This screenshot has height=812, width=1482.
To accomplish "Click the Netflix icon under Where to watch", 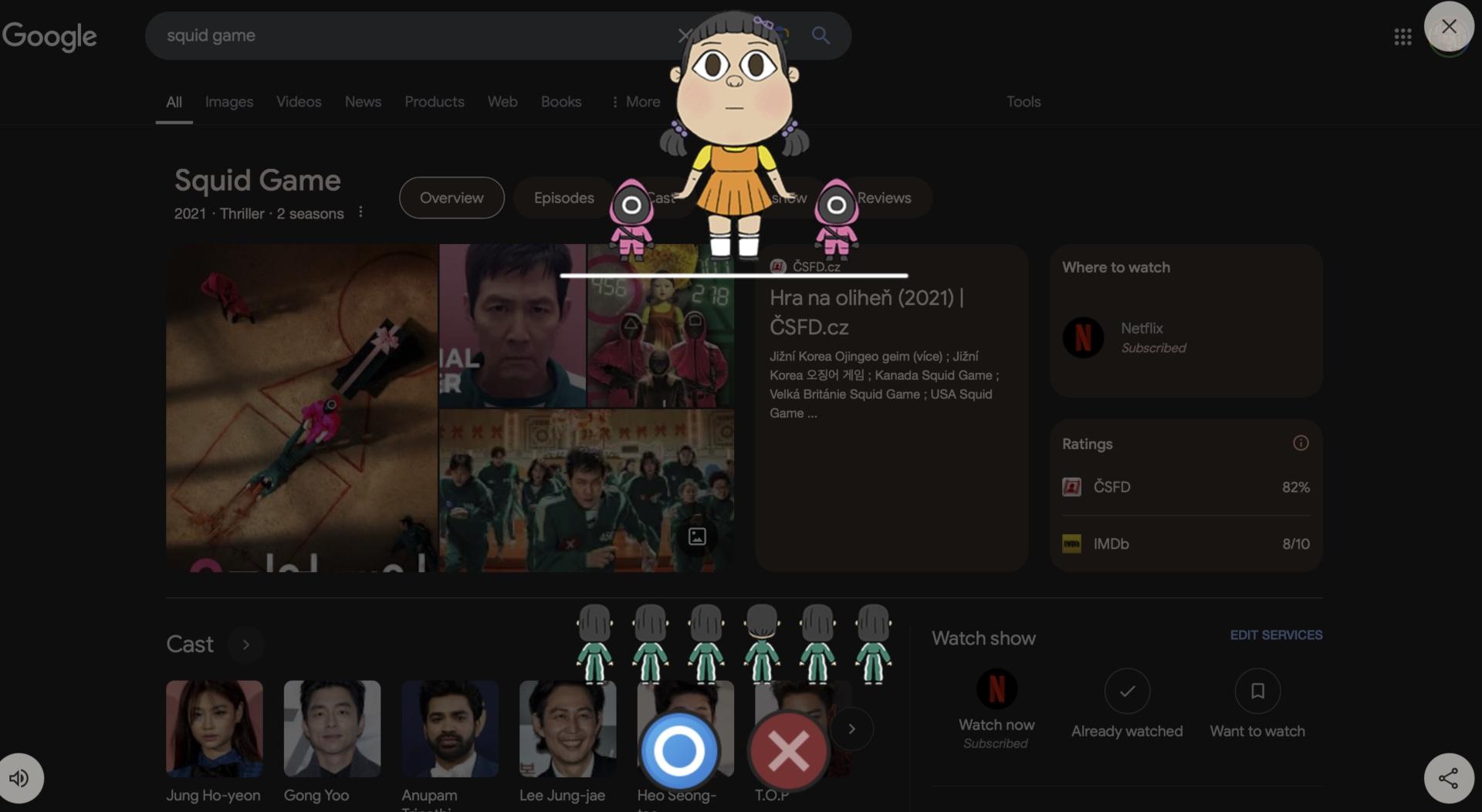I will [1083, 337].
